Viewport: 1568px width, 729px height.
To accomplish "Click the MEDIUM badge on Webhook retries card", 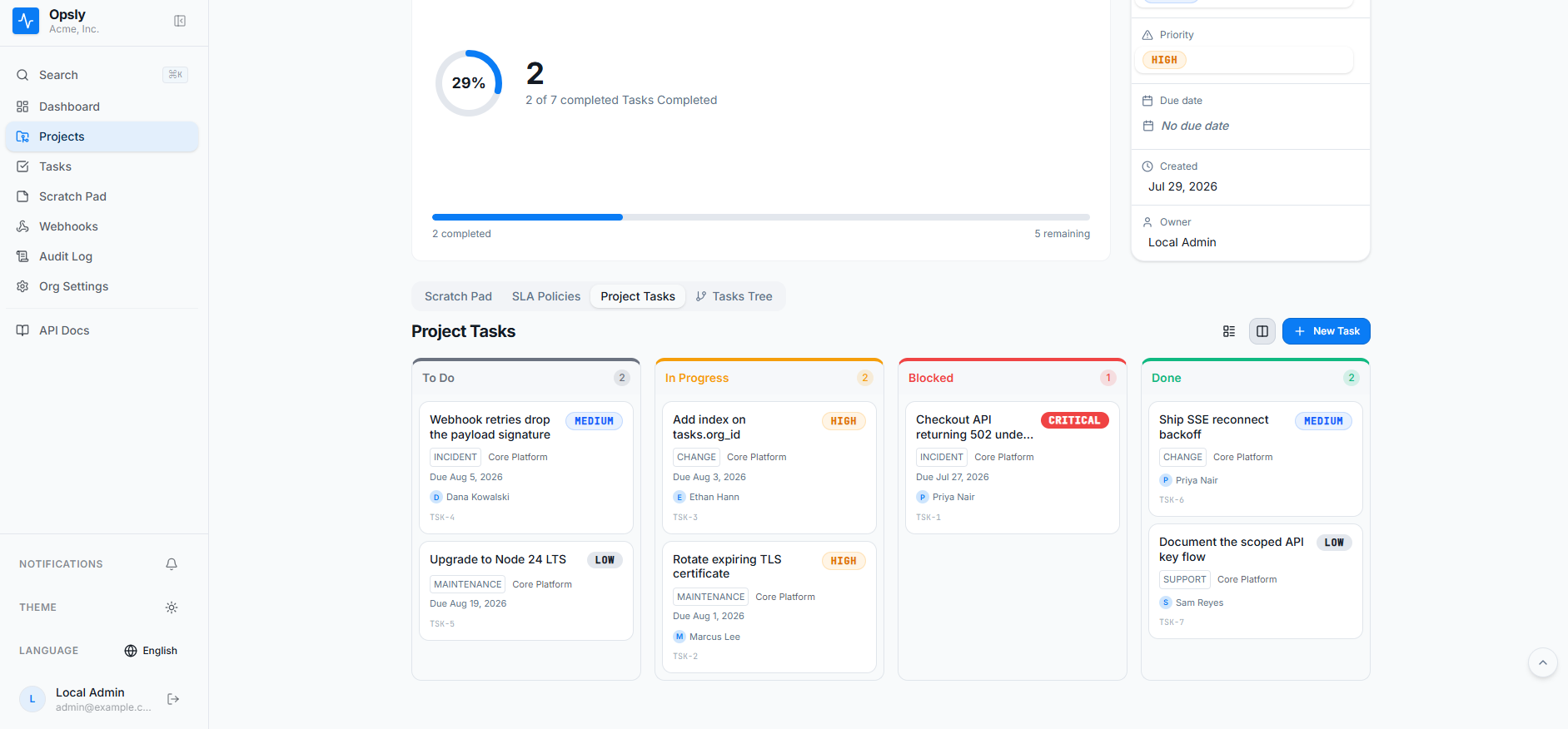I will [x=594, y=421].
